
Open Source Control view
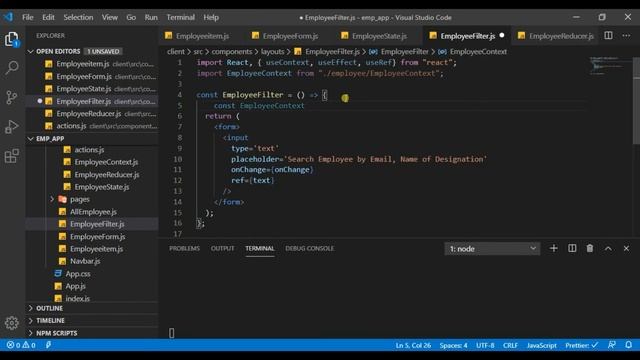point(12,97)
